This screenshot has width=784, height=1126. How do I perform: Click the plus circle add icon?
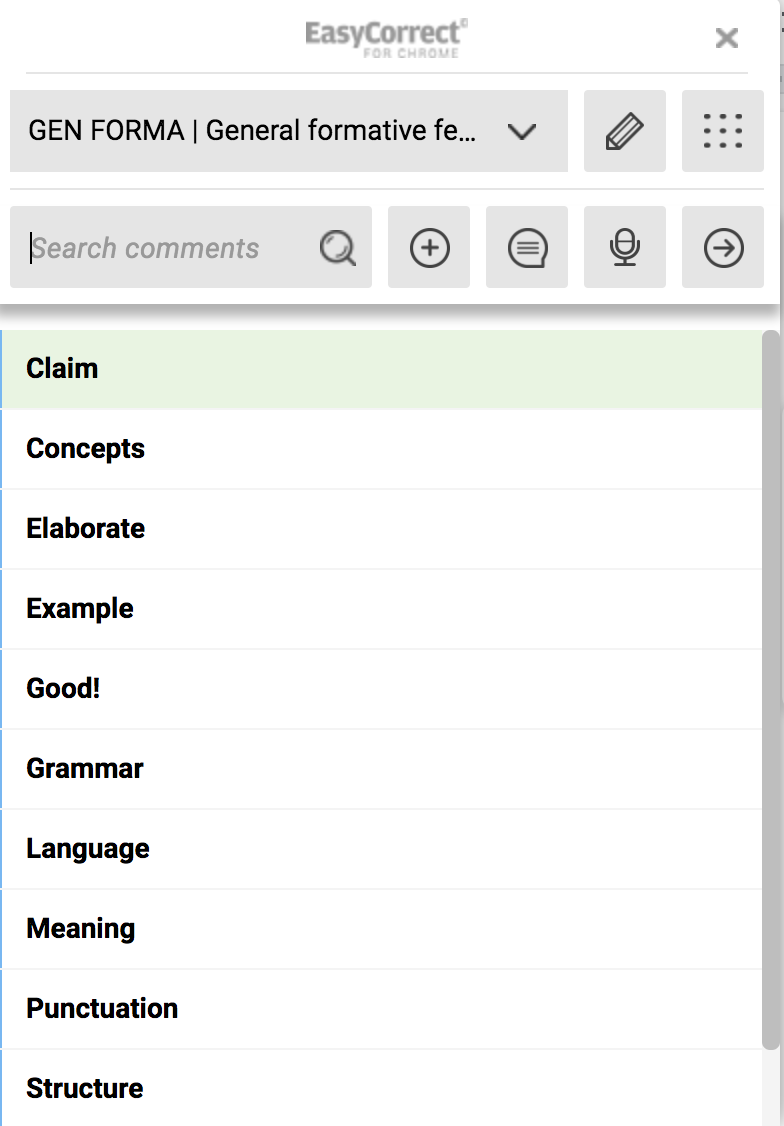coord(429,248)
